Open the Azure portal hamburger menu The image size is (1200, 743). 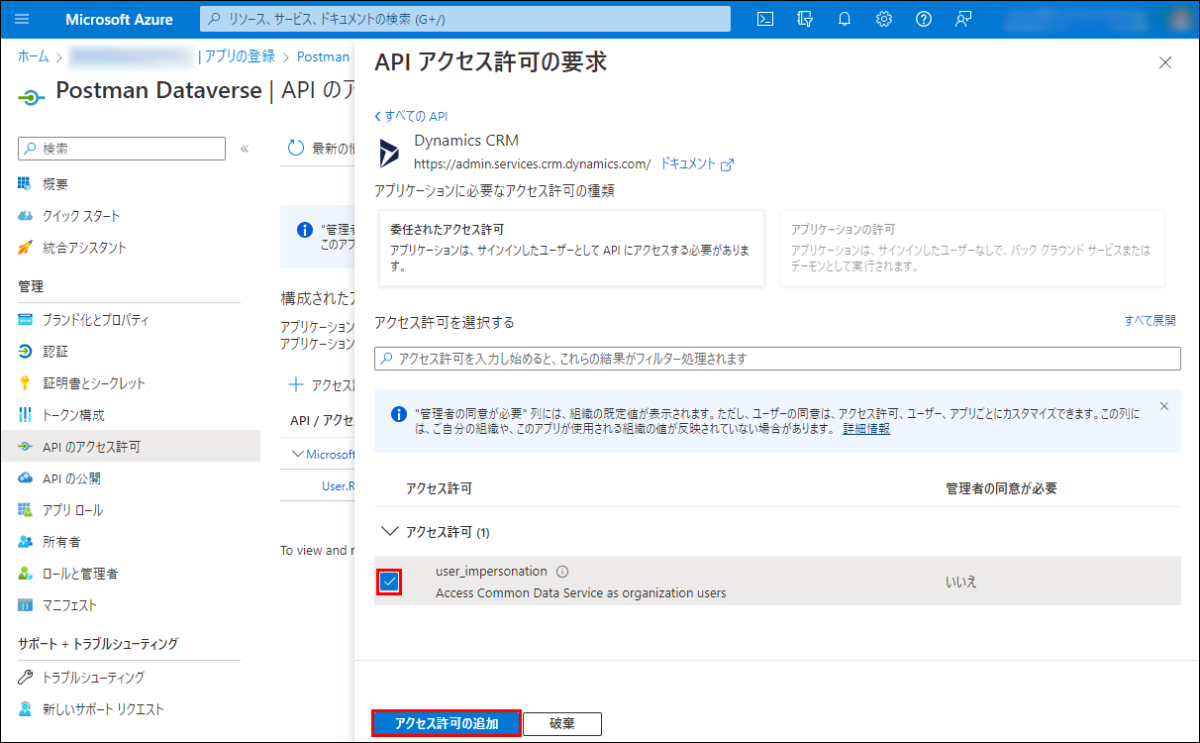pos(22,19)
